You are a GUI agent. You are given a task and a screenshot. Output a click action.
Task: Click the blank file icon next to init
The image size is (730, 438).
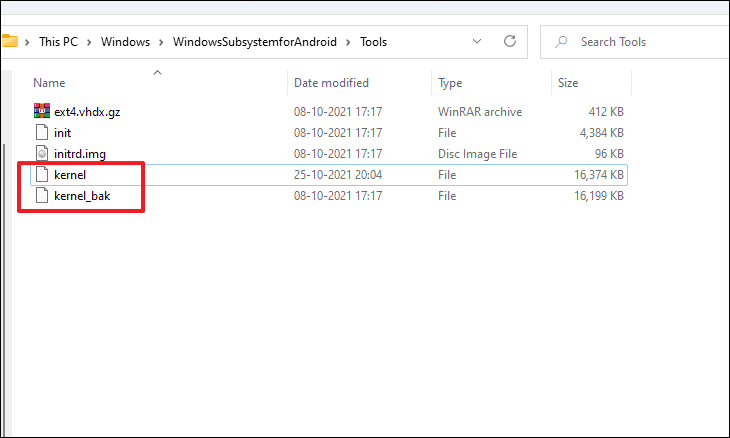tap(42, 132)
